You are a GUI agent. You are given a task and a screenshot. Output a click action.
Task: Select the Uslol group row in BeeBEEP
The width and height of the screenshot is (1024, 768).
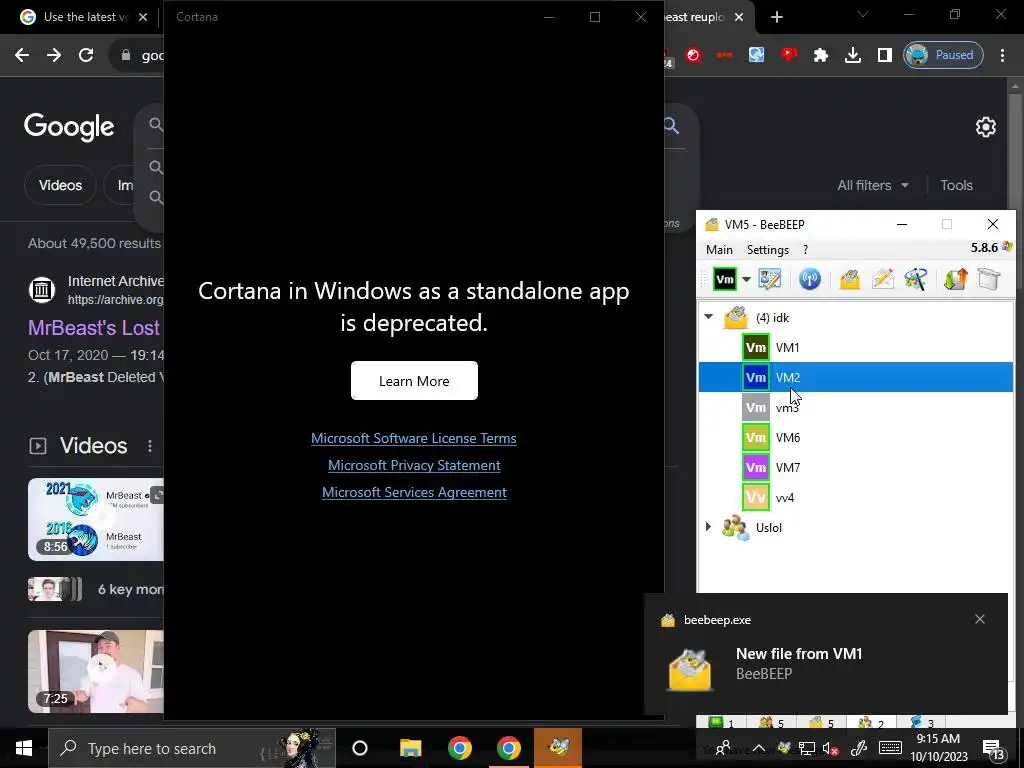pos(856,528)
